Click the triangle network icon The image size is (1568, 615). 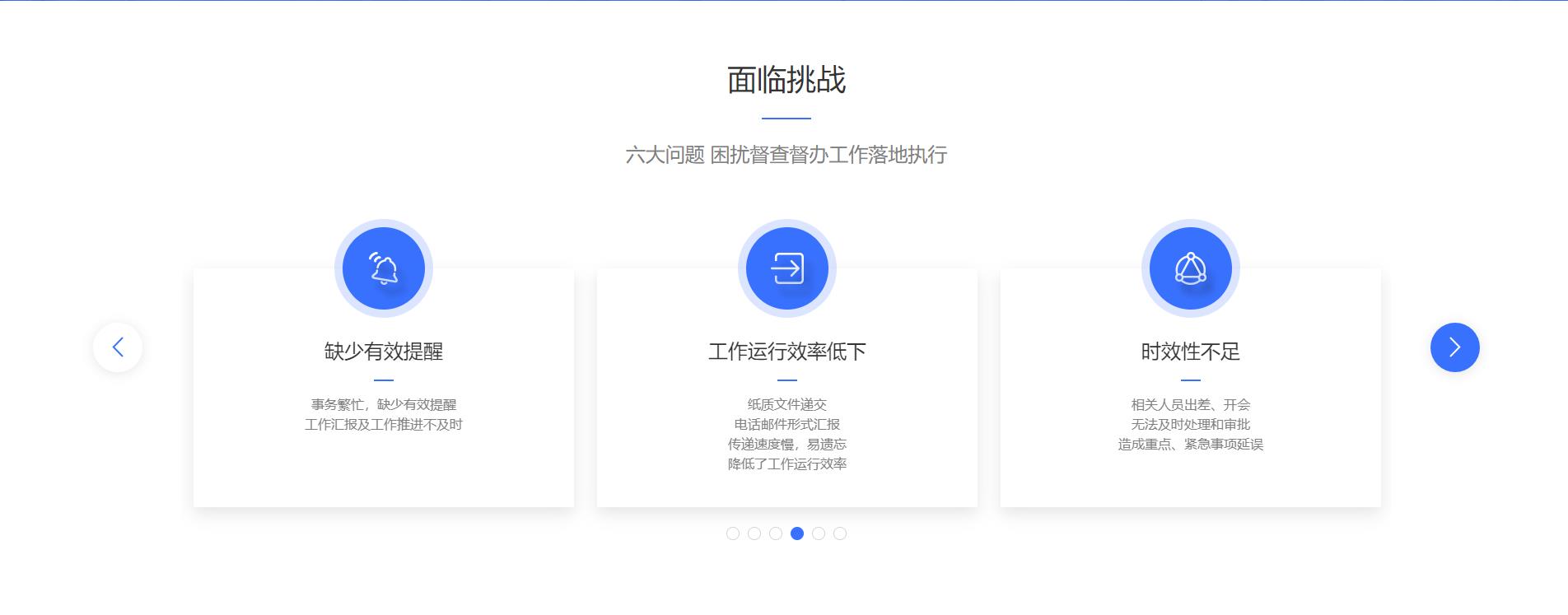click(1190, 268)
